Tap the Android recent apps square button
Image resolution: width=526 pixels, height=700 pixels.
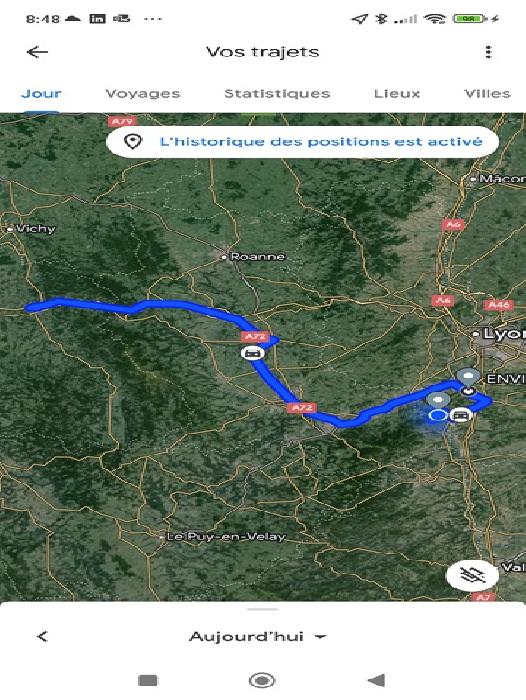(148, 680)
